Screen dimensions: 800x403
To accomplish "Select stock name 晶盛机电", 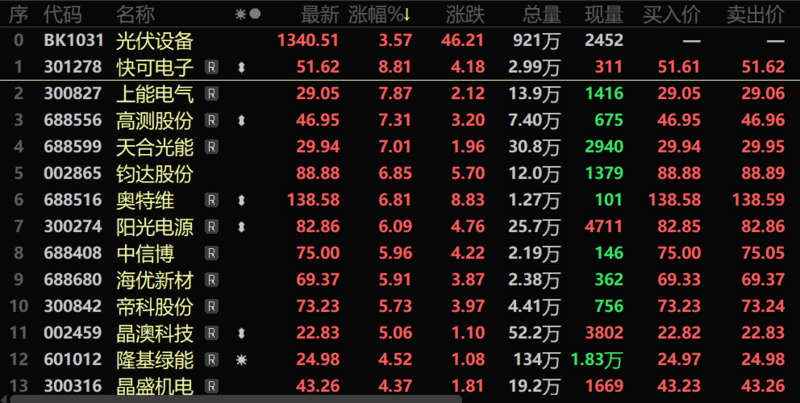I will click(155, 386).
